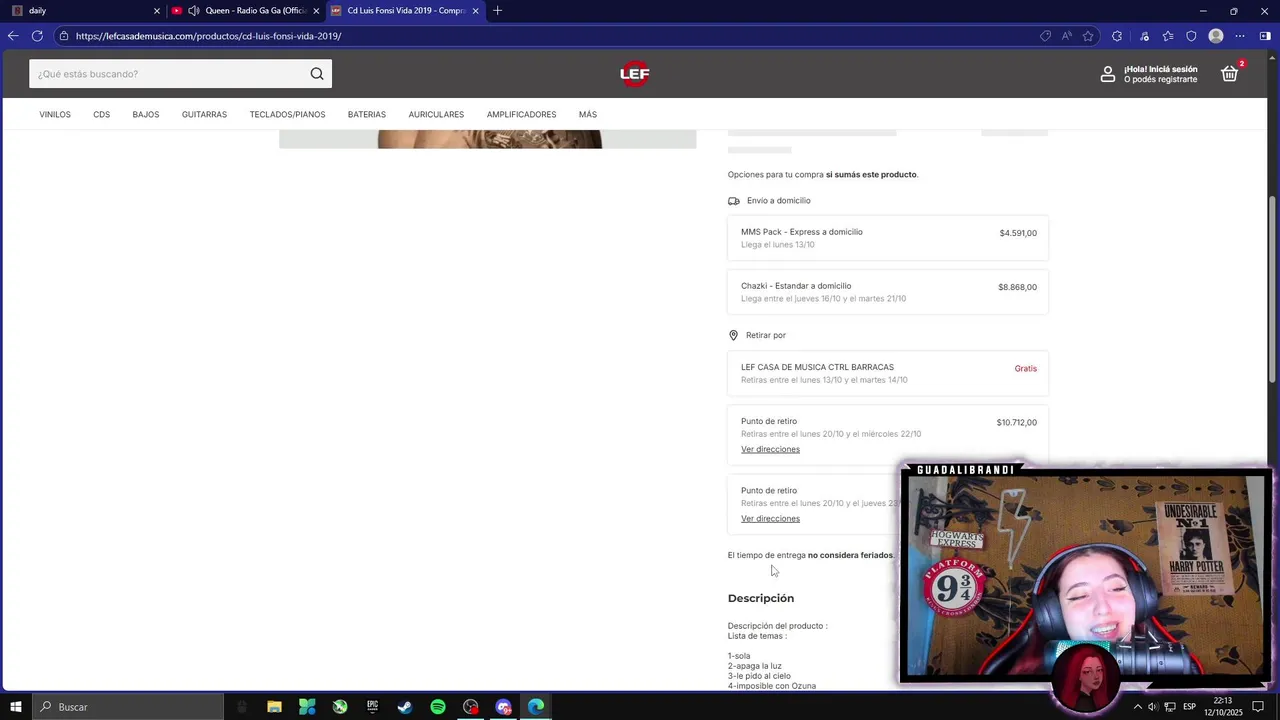
Task: Open Steam from the taskbar
Action: coord(405,707)
